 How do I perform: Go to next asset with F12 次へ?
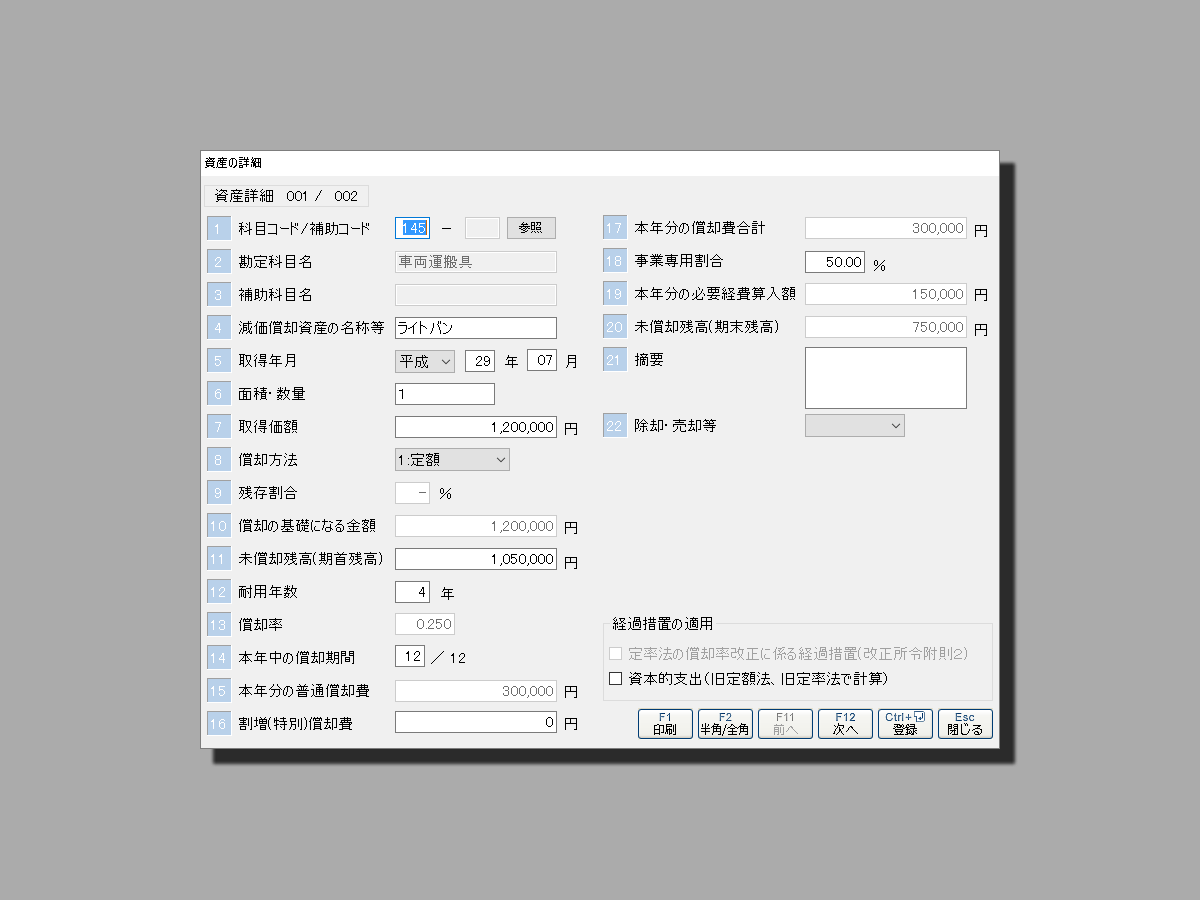click(845, 724)
